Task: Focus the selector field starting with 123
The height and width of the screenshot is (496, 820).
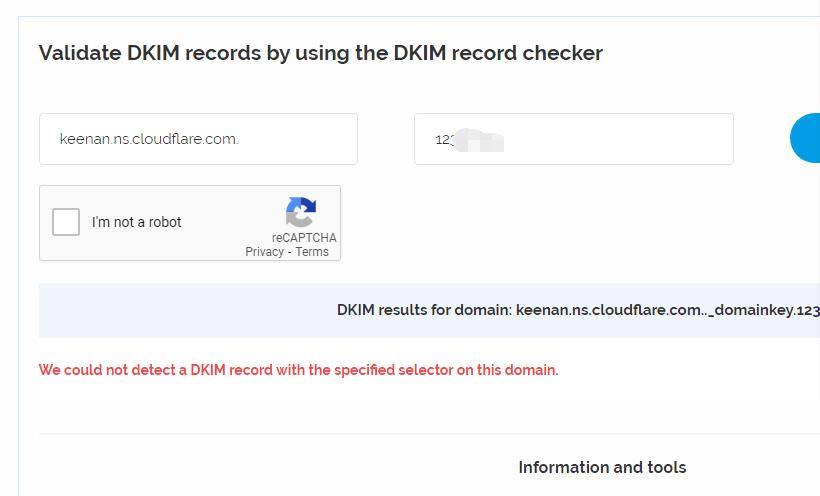Action: point(574,139)
